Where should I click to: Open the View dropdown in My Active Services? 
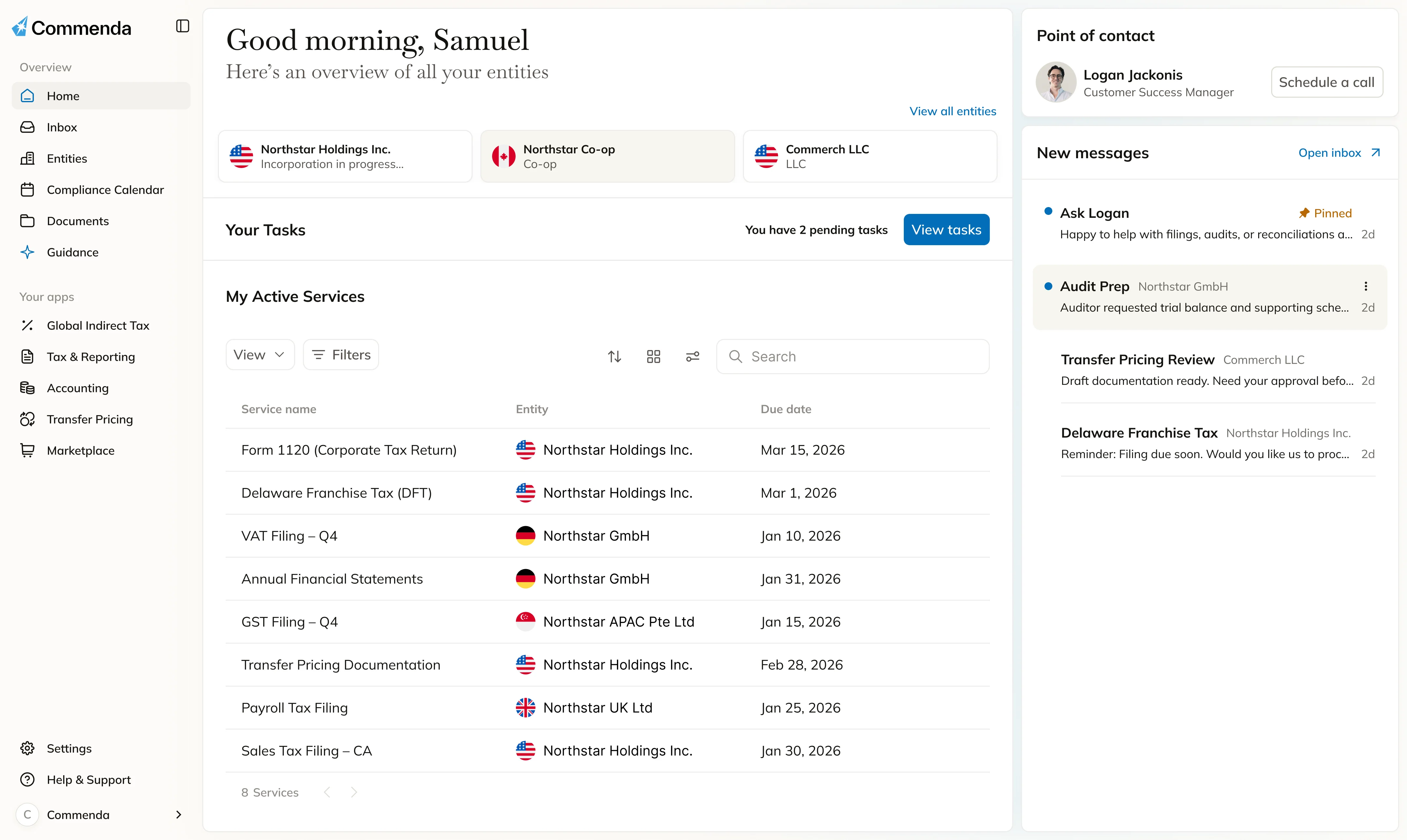[x=259, y=354]
